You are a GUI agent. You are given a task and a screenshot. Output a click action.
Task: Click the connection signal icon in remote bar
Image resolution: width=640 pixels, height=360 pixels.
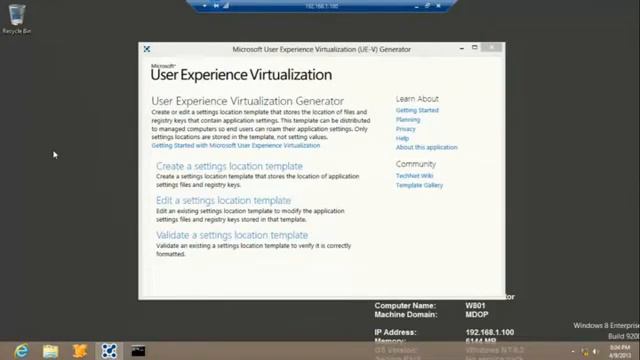tap(226, 6)
